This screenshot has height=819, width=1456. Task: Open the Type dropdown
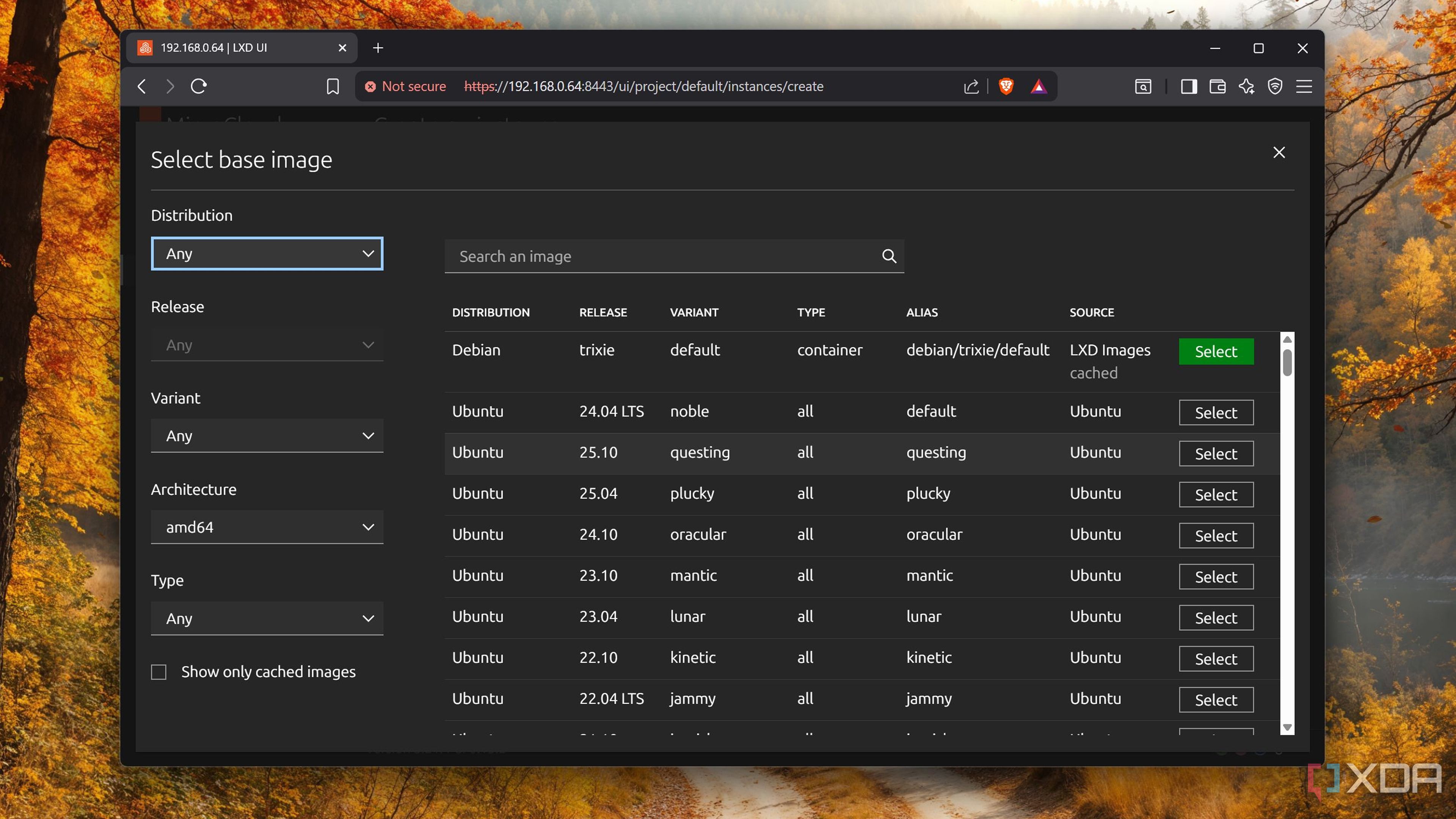[x=267, y=618]
